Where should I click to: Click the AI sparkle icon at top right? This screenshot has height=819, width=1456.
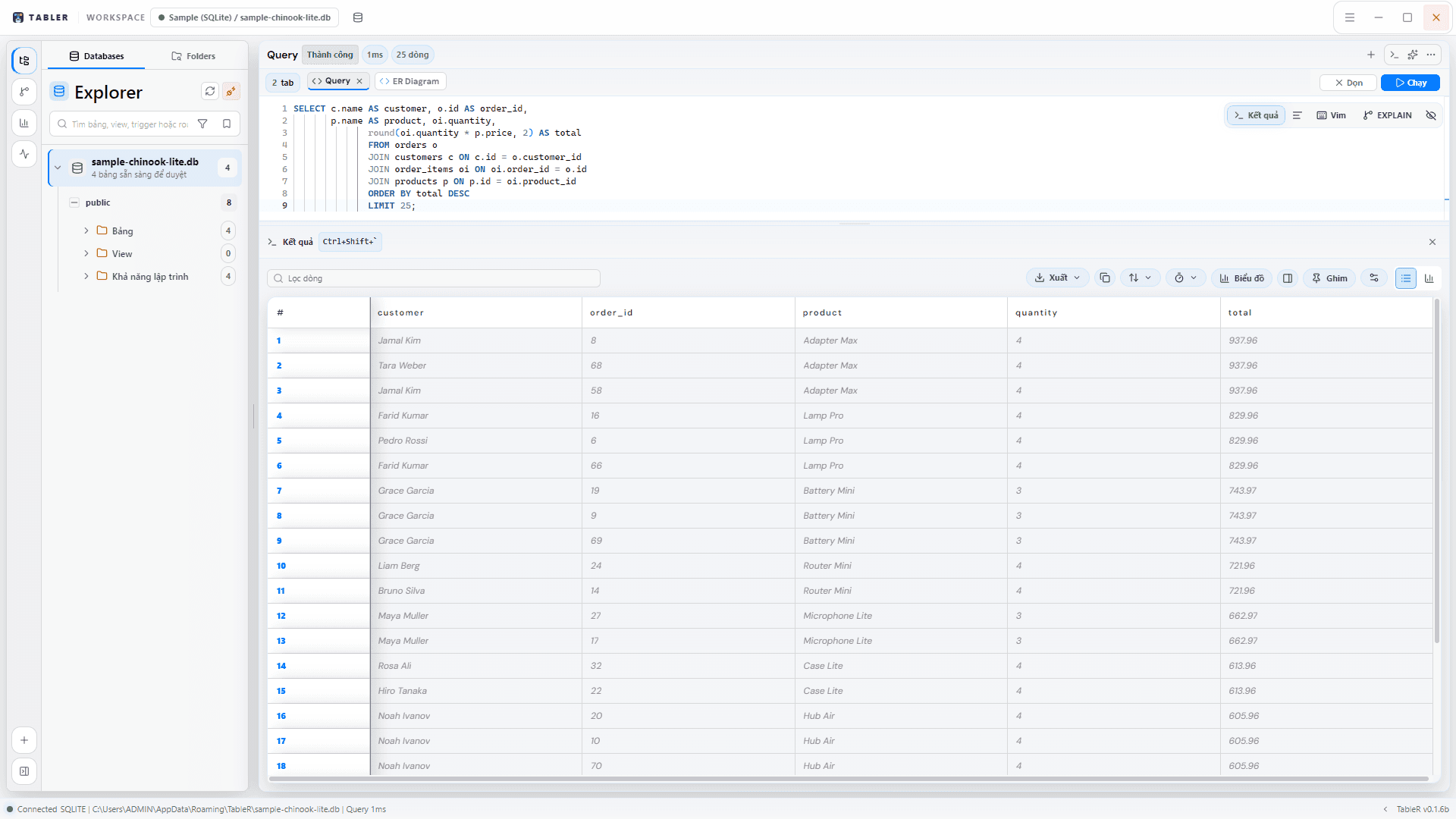tap(1412, 55)
